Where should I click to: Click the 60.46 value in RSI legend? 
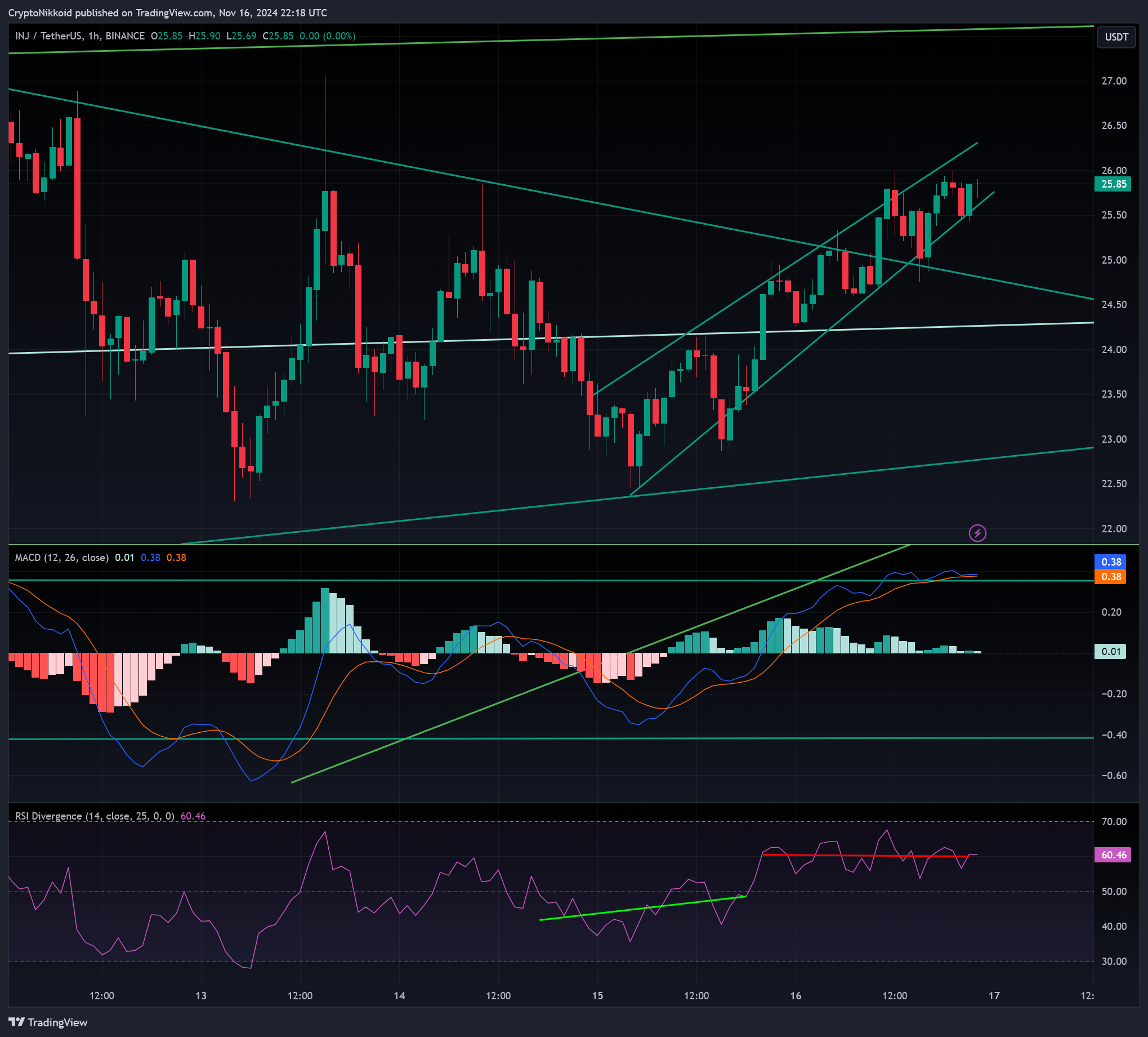[x=193, y=816]
